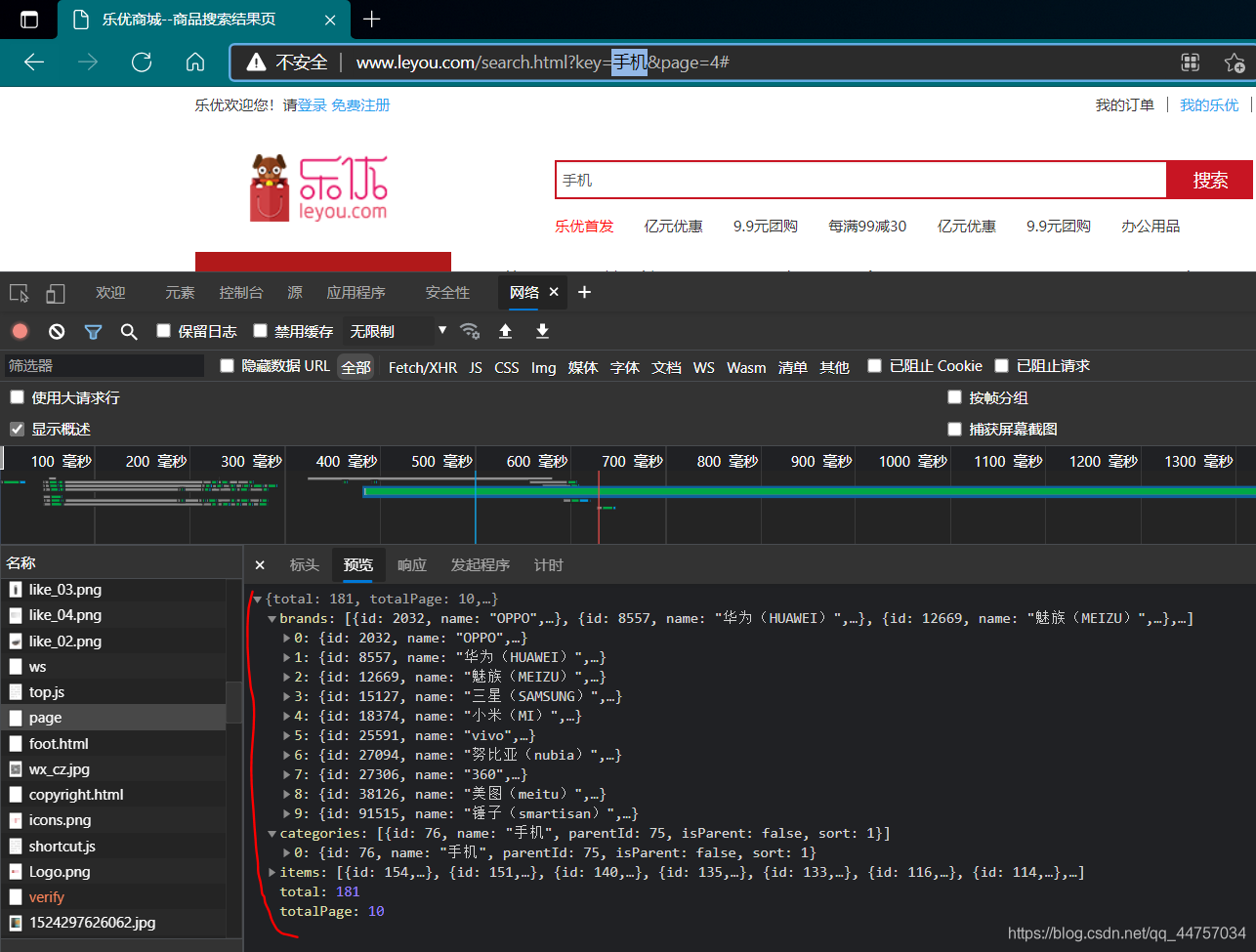Viewport: 1256px width, 952px height.
Task: Click the 免费注册 link
Action: click(x=360, y=105)
